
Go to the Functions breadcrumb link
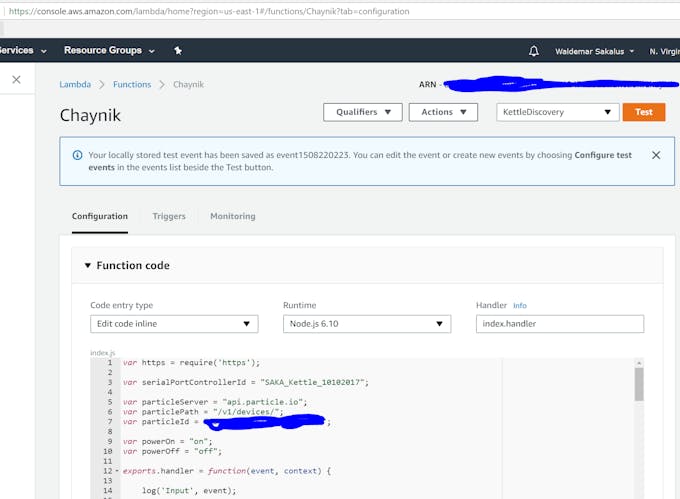132,85
